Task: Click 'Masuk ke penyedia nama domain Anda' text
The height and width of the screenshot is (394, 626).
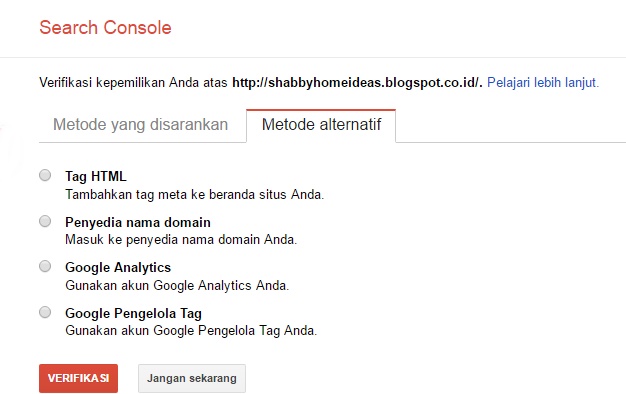Action: [x=181, y=240]
